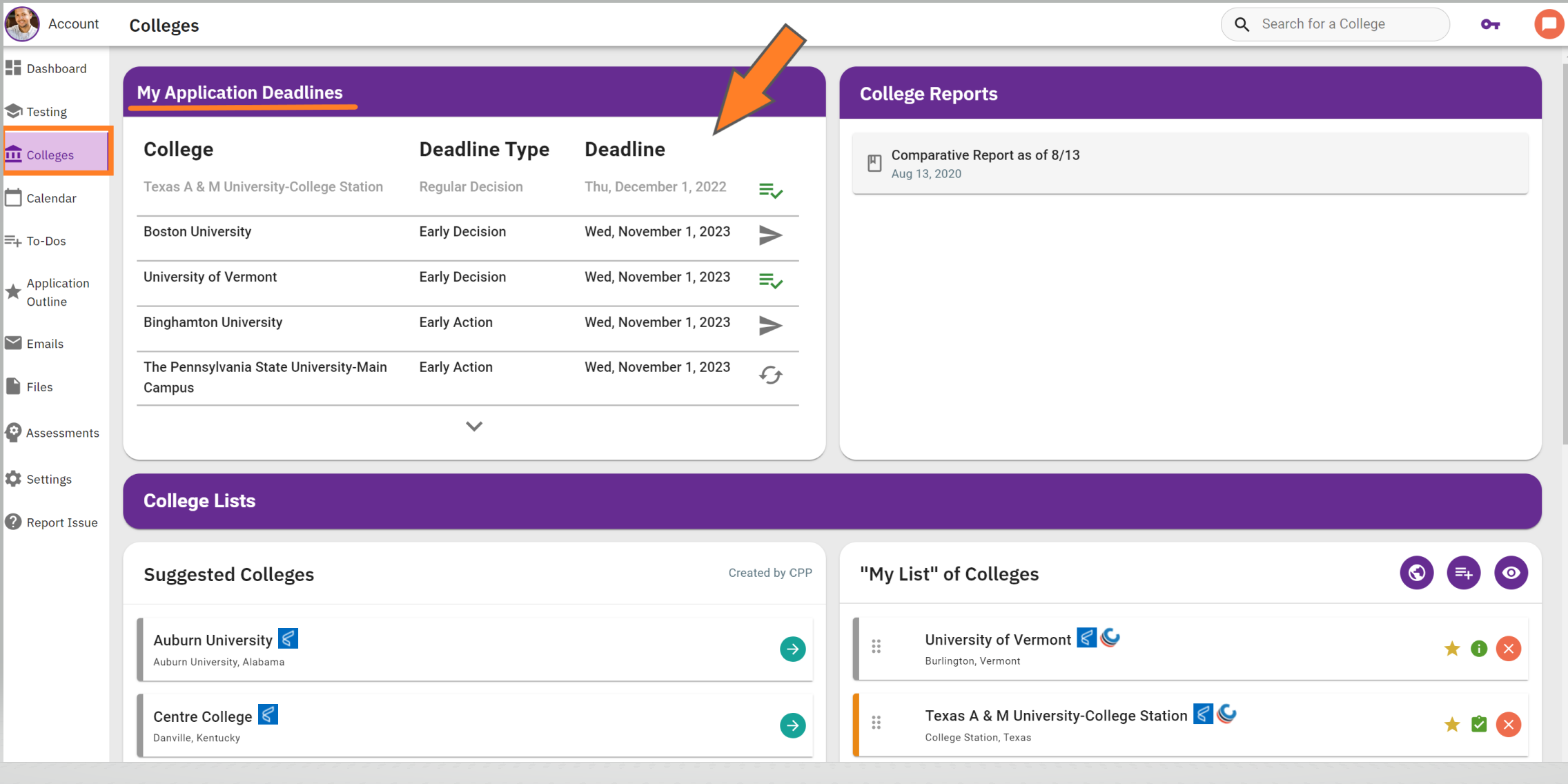Grab the drag handle for University of Vermont

coord(876,647)
